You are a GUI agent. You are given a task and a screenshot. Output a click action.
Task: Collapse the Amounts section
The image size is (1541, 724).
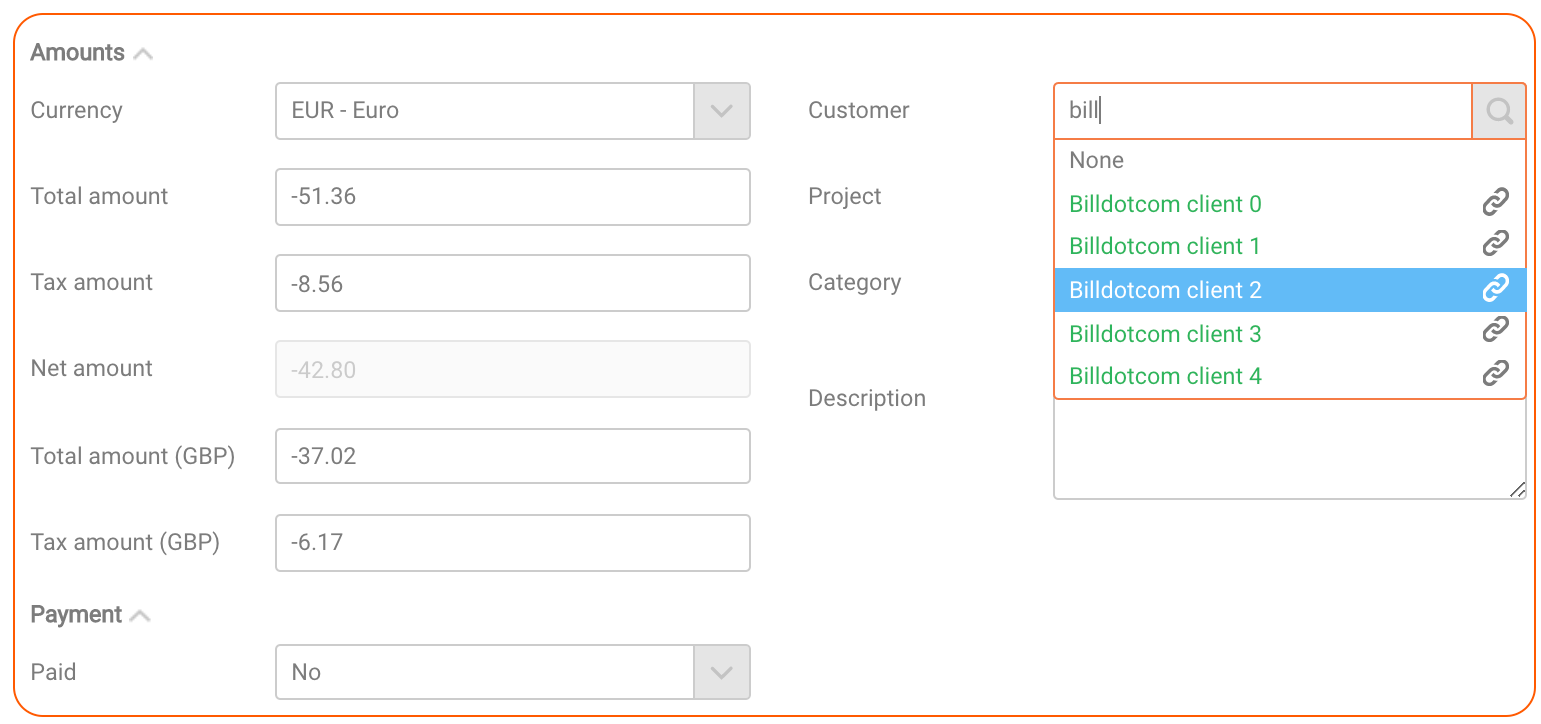tap(143, 54)
